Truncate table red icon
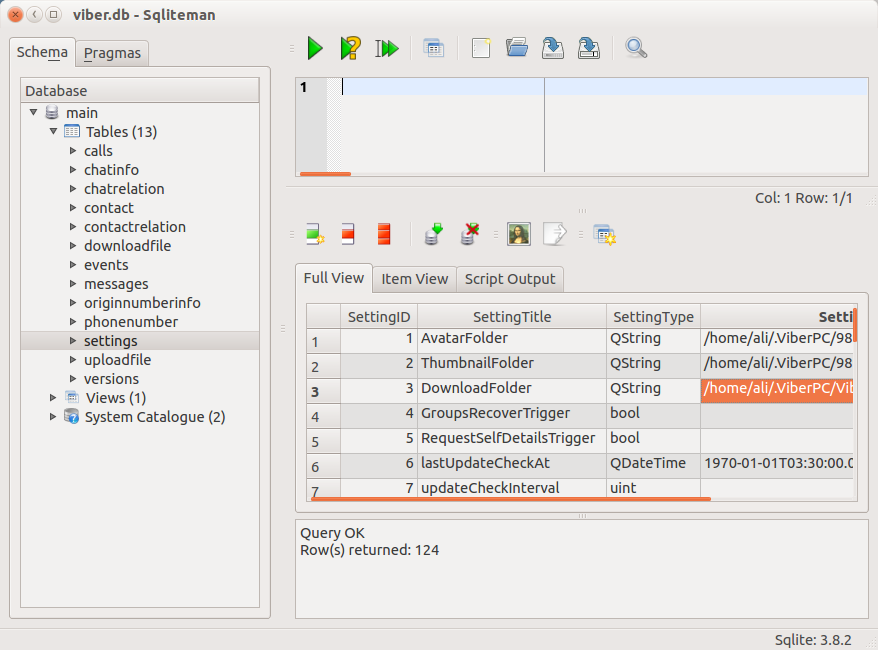Image resolution: width=878 pixels, height=650 pixels. pyautogui.click(x=384, y=234)
